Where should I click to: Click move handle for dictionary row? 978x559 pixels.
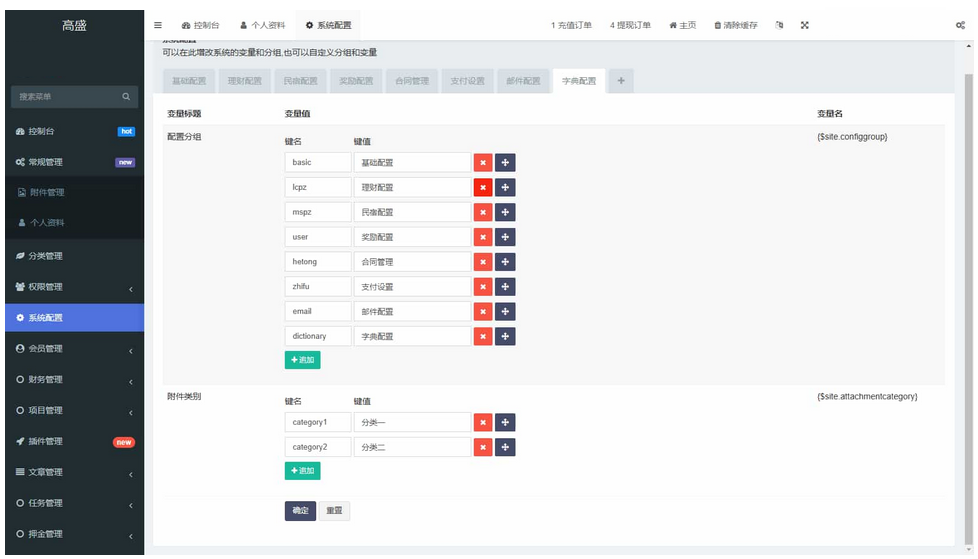coord(505,336)
